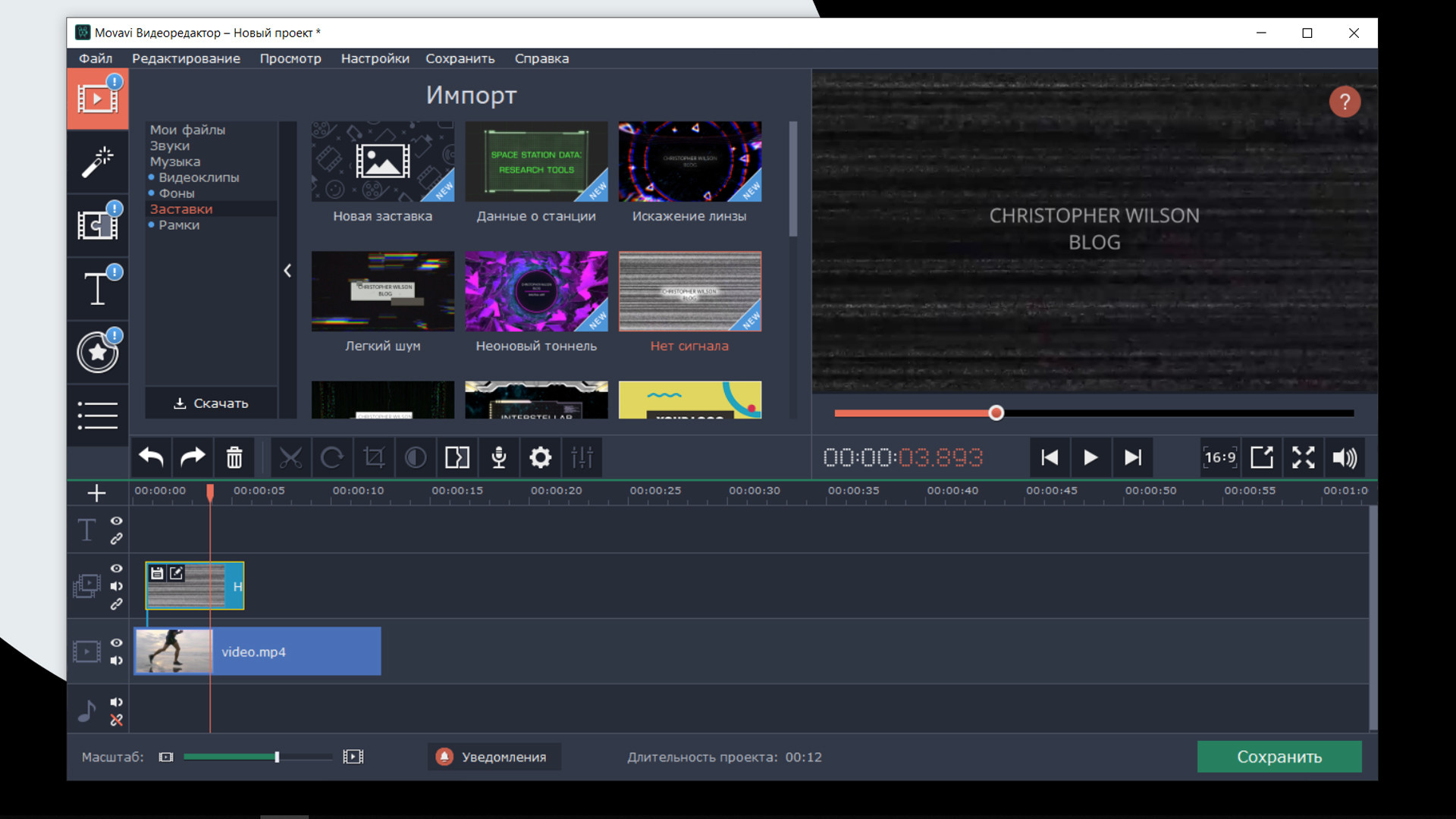Click the crop tool icon

click(x=374, y=457)
